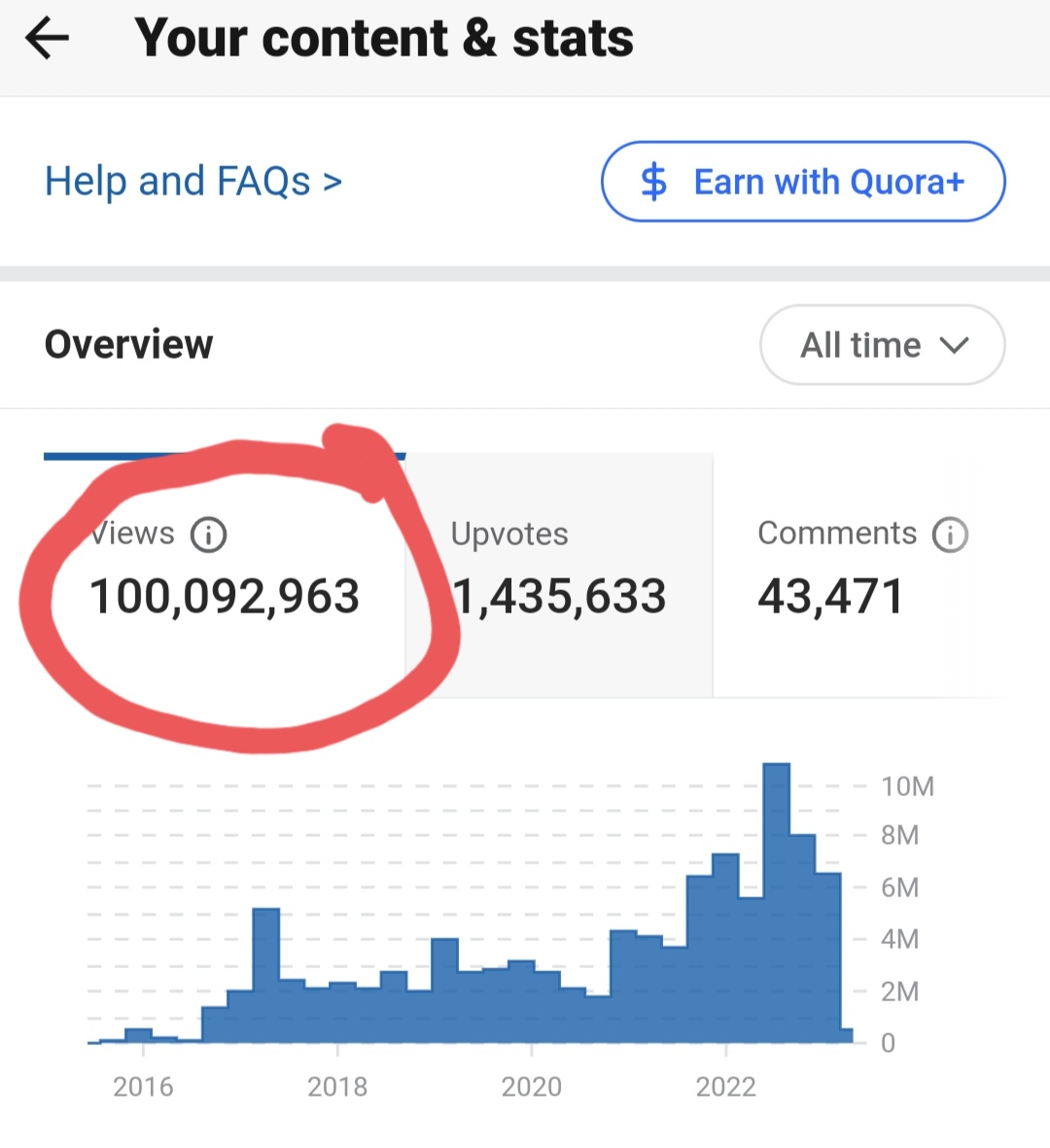Screen dimensions: 1050x1148
Task: Click the 2018 label on chart axis
Action: (x=336, y=1087)
